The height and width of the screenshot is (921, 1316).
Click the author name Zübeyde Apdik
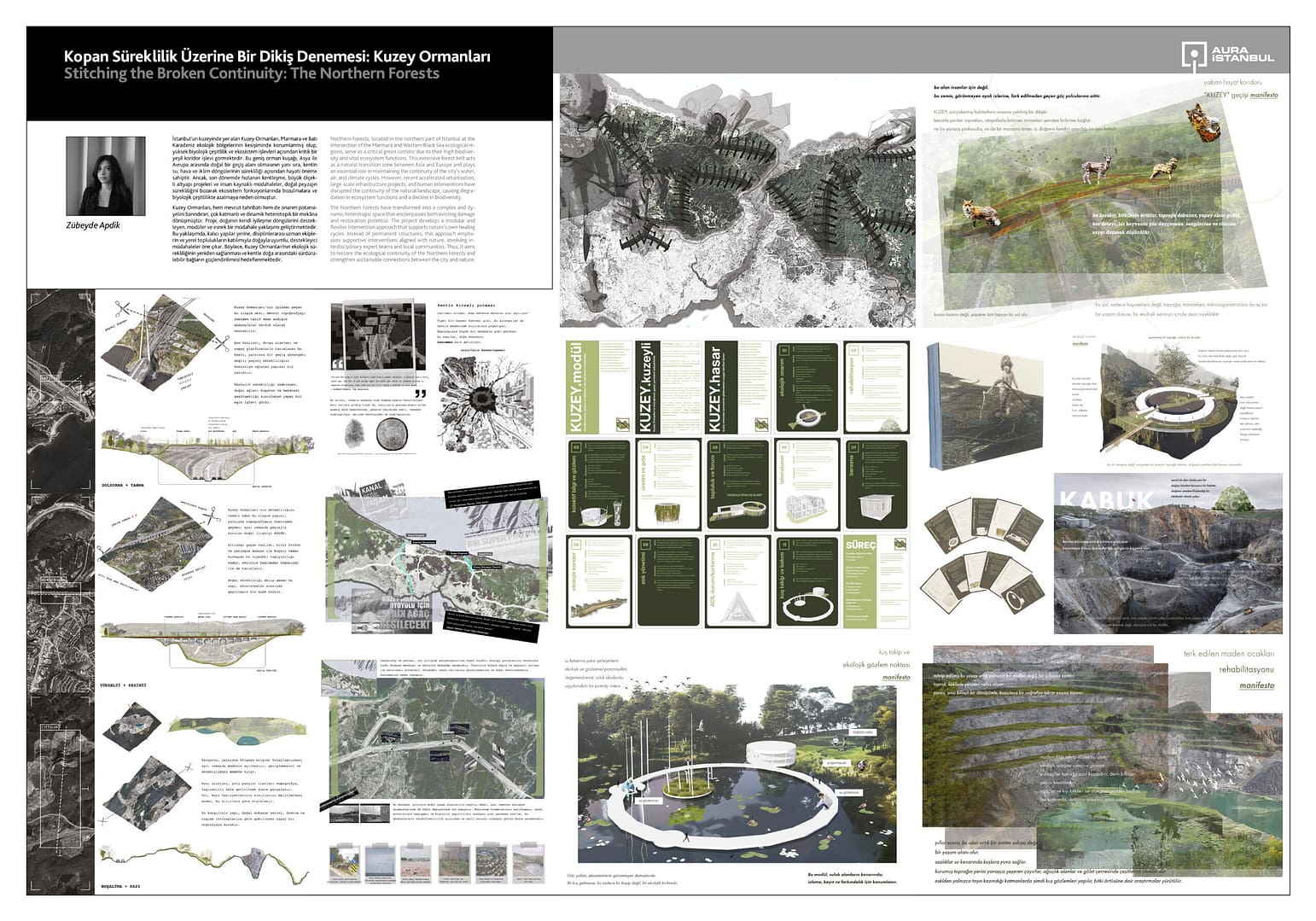[93, 225]
